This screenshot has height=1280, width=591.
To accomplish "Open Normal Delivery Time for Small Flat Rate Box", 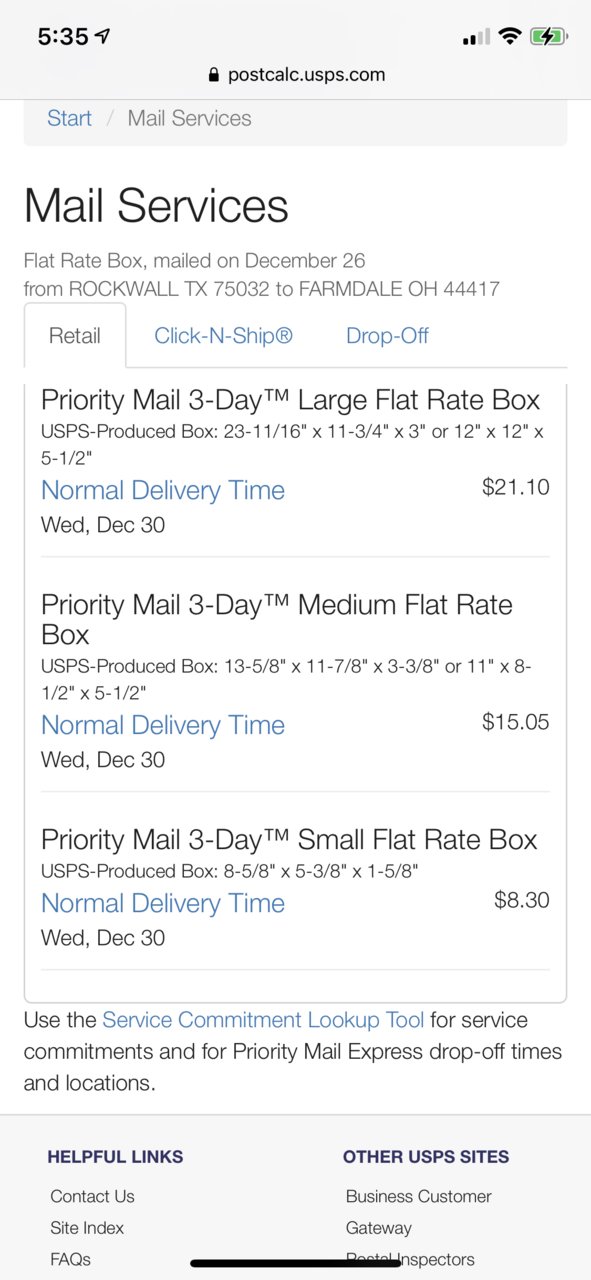I will [x=163, y=903].
